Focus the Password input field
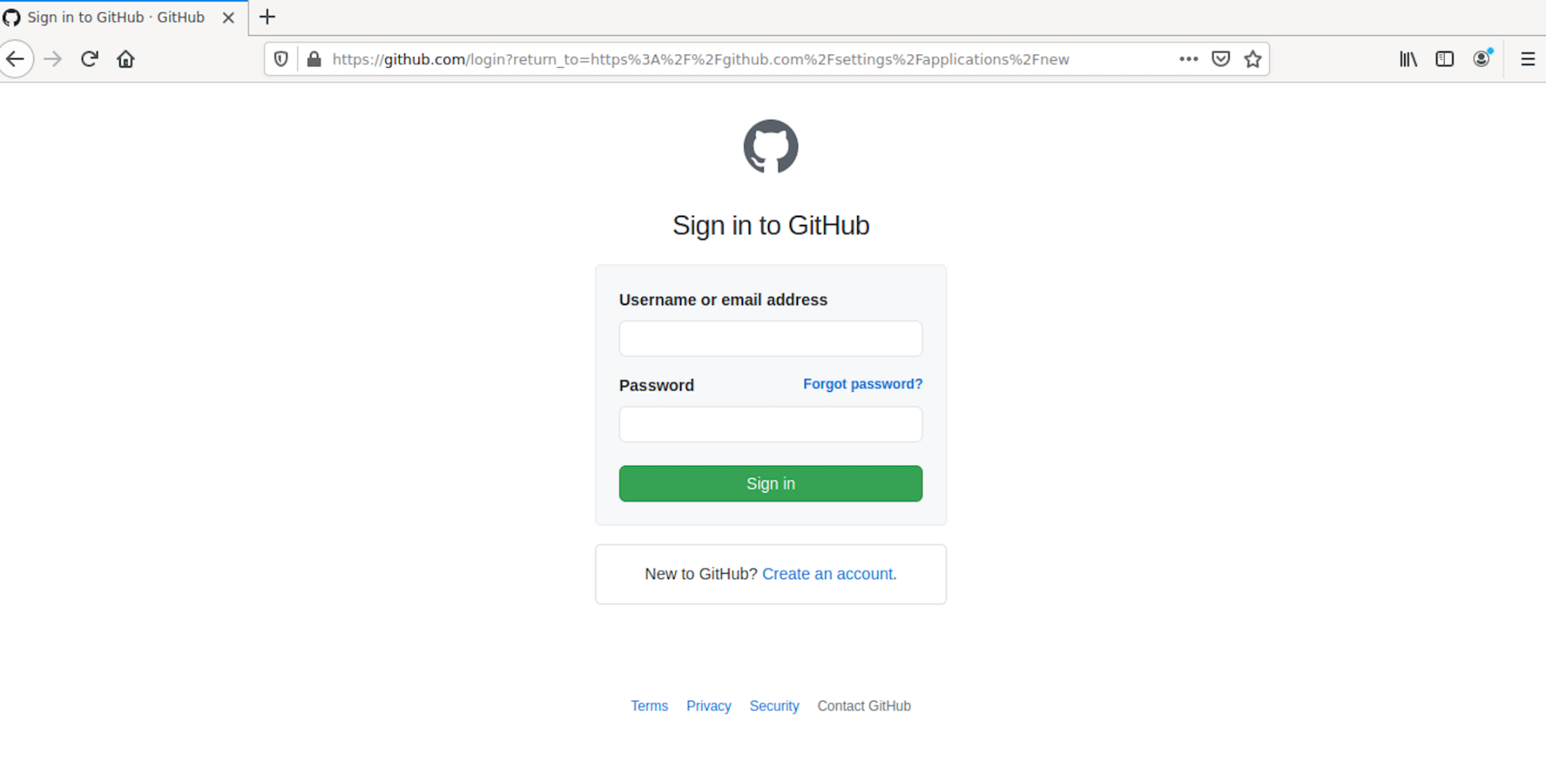1546x784 pixels. coord(770,424)
